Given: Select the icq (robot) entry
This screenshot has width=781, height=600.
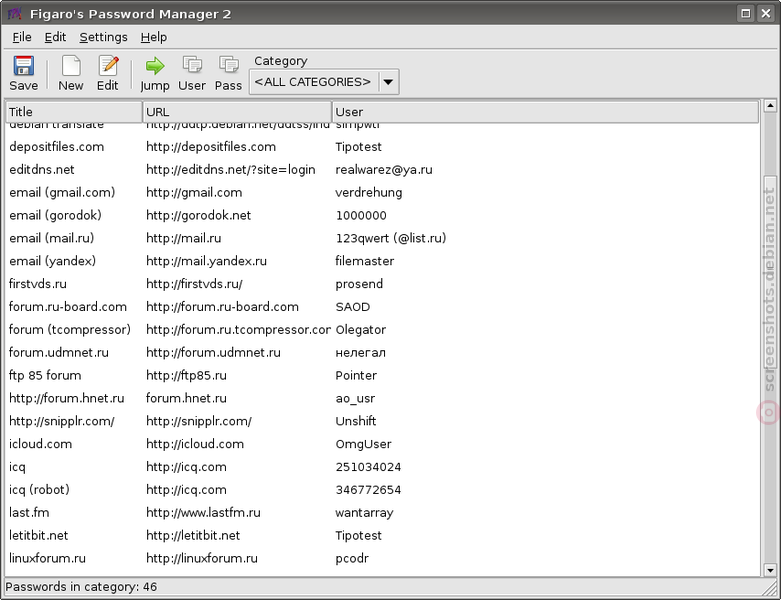Looking at the screenshot, I should click(383, 490).
